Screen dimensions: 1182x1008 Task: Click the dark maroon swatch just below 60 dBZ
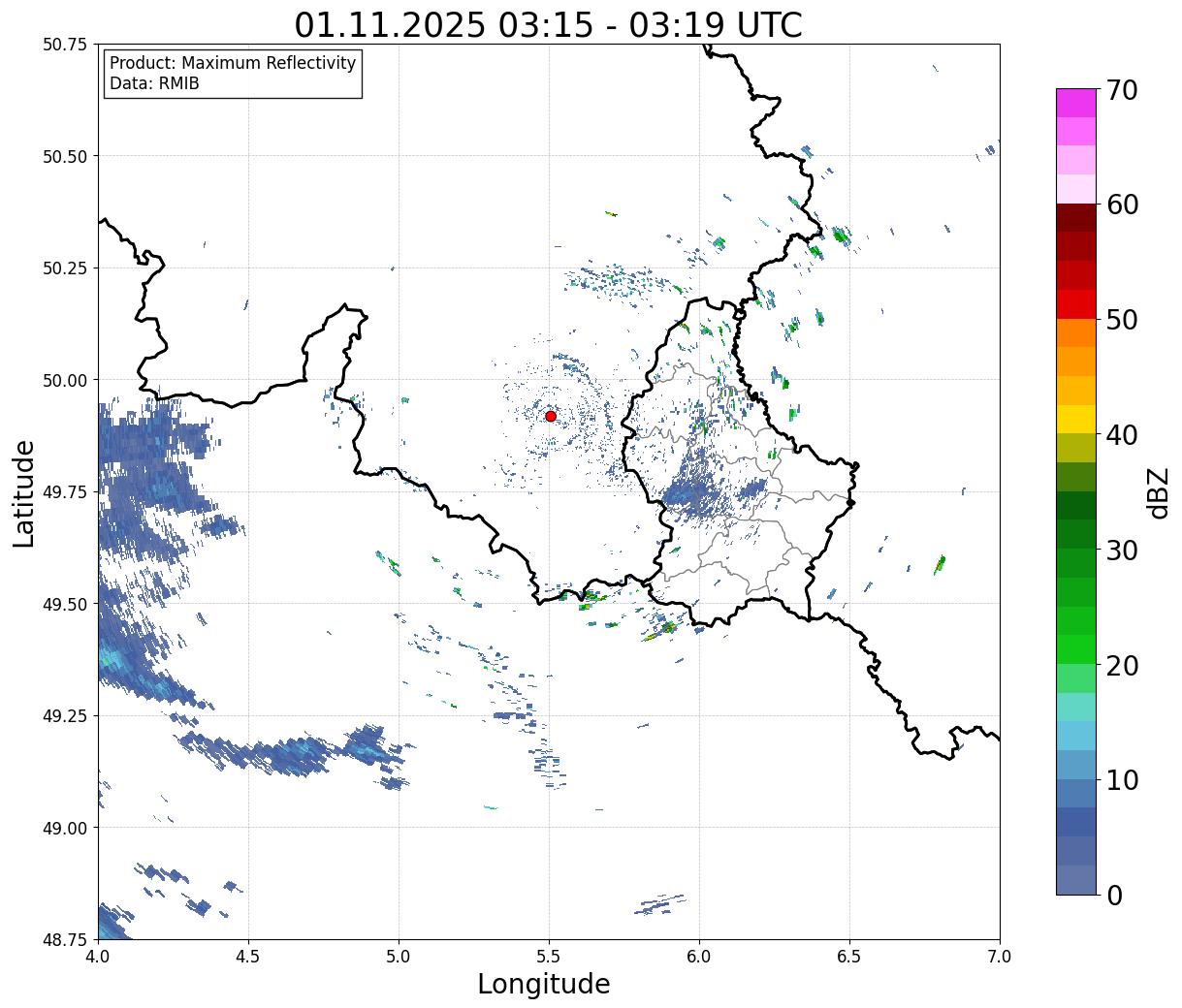point(1075,218)
